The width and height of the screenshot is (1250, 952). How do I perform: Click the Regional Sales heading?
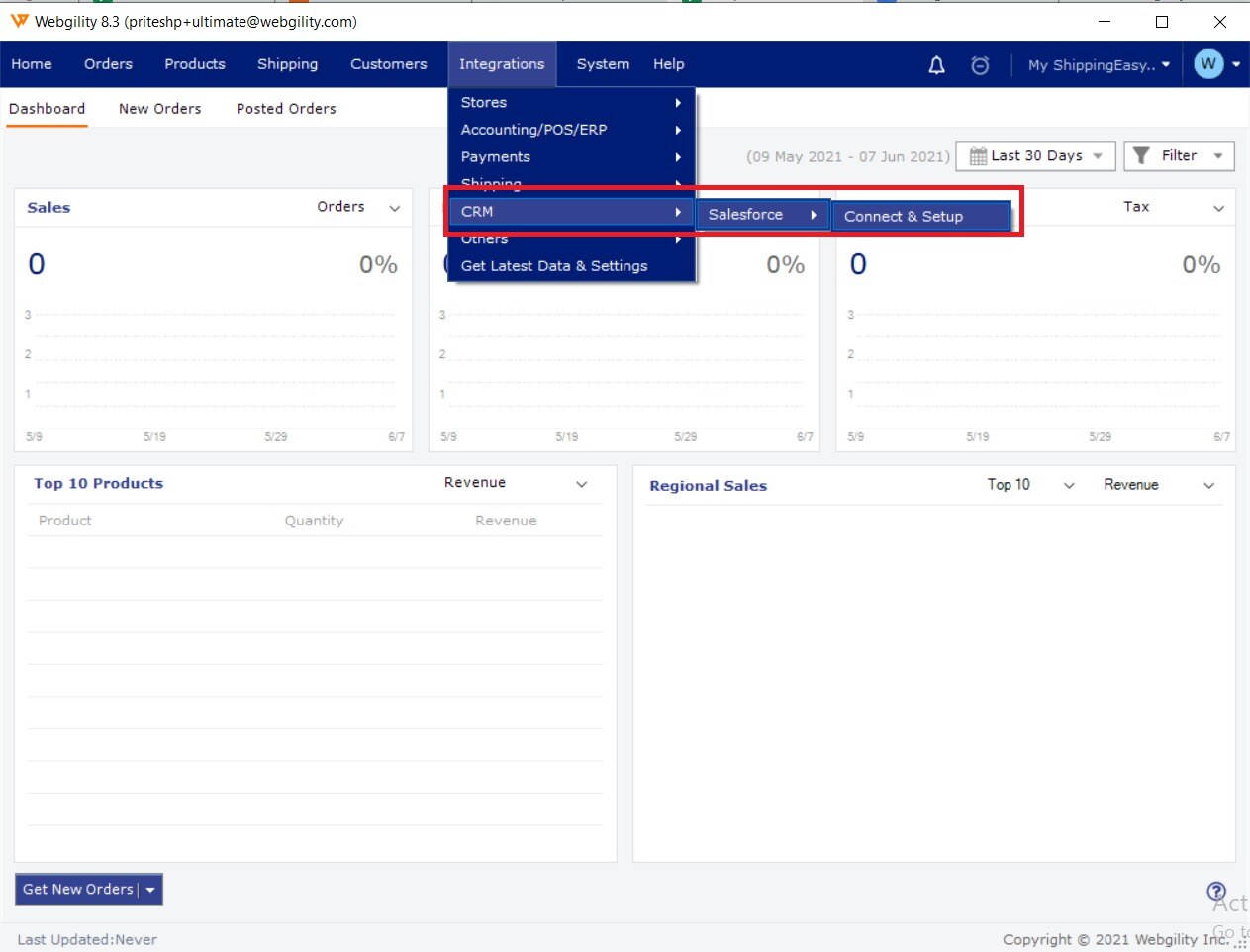point(709,486)
